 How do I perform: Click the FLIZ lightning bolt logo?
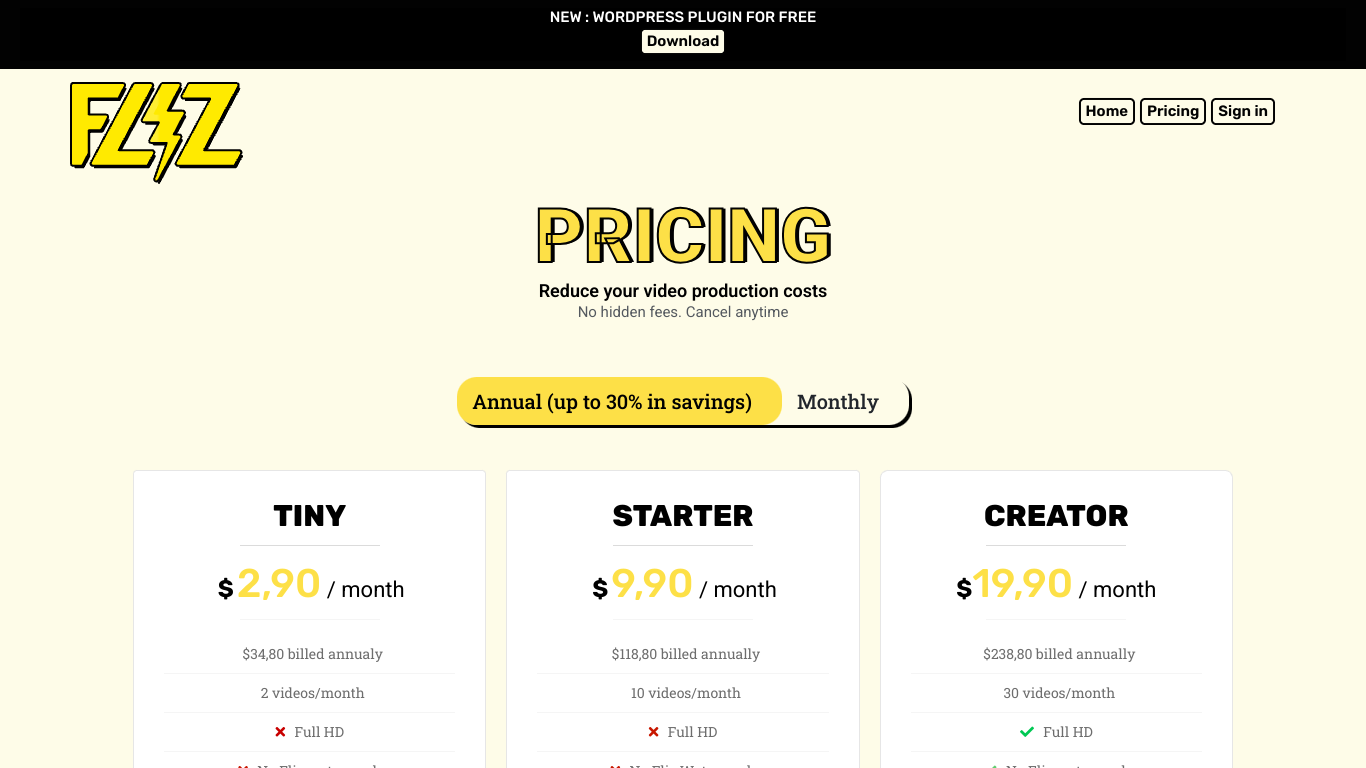[156, 132]
